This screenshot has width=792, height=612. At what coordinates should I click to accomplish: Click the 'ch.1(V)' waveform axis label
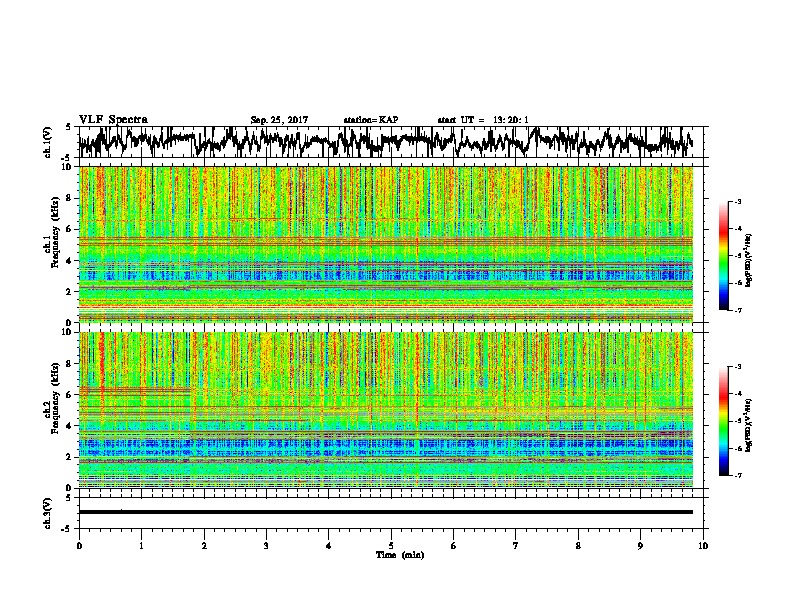coord(48,142)
